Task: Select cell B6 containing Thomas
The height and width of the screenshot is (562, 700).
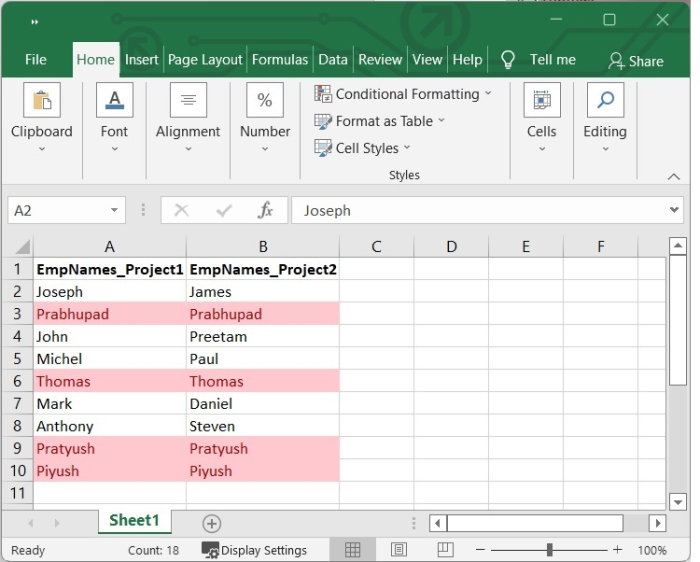Action: click(x=262, y=381)
